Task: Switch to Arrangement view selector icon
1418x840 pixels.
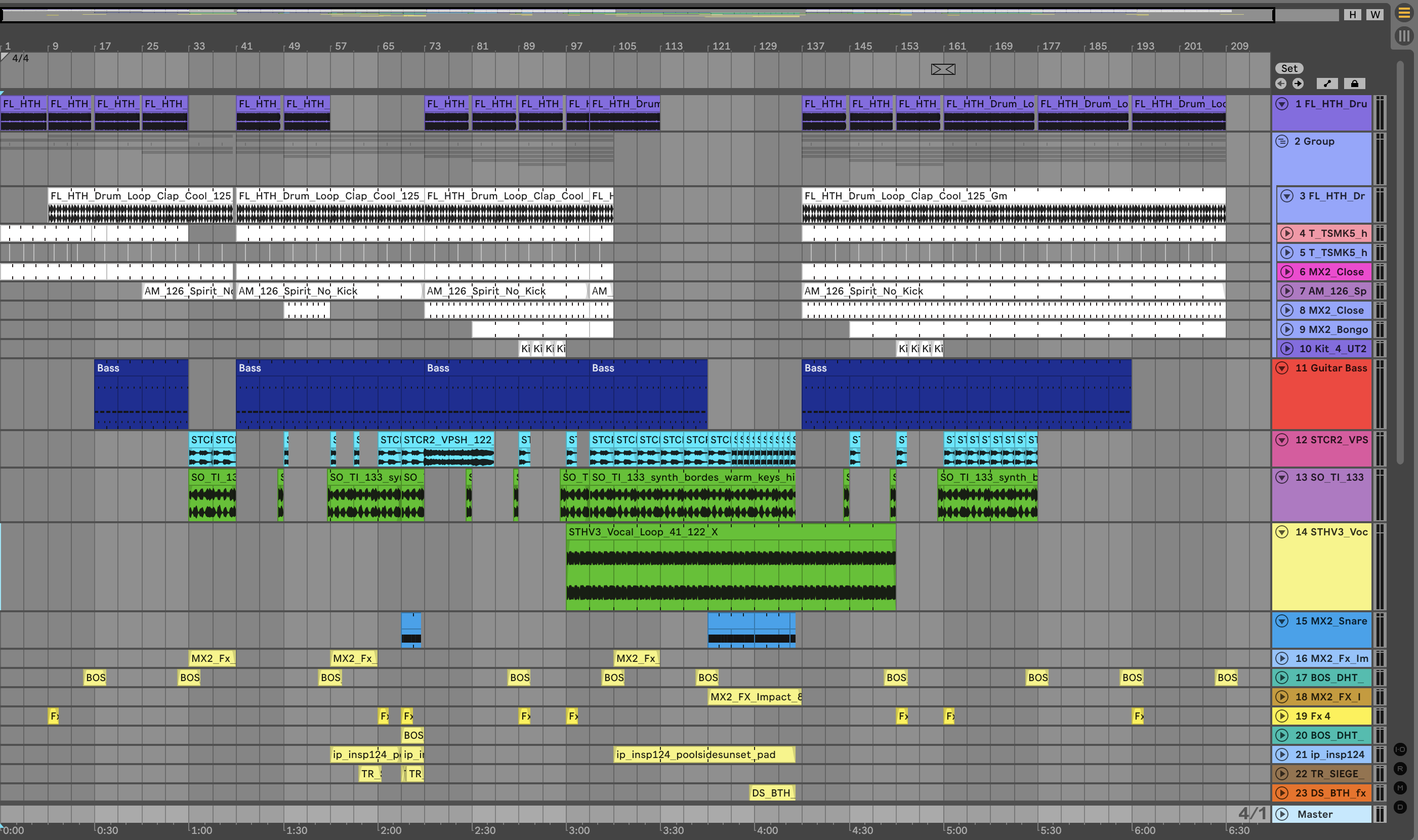Action: pyautogui.click(x=1404, y=13)
